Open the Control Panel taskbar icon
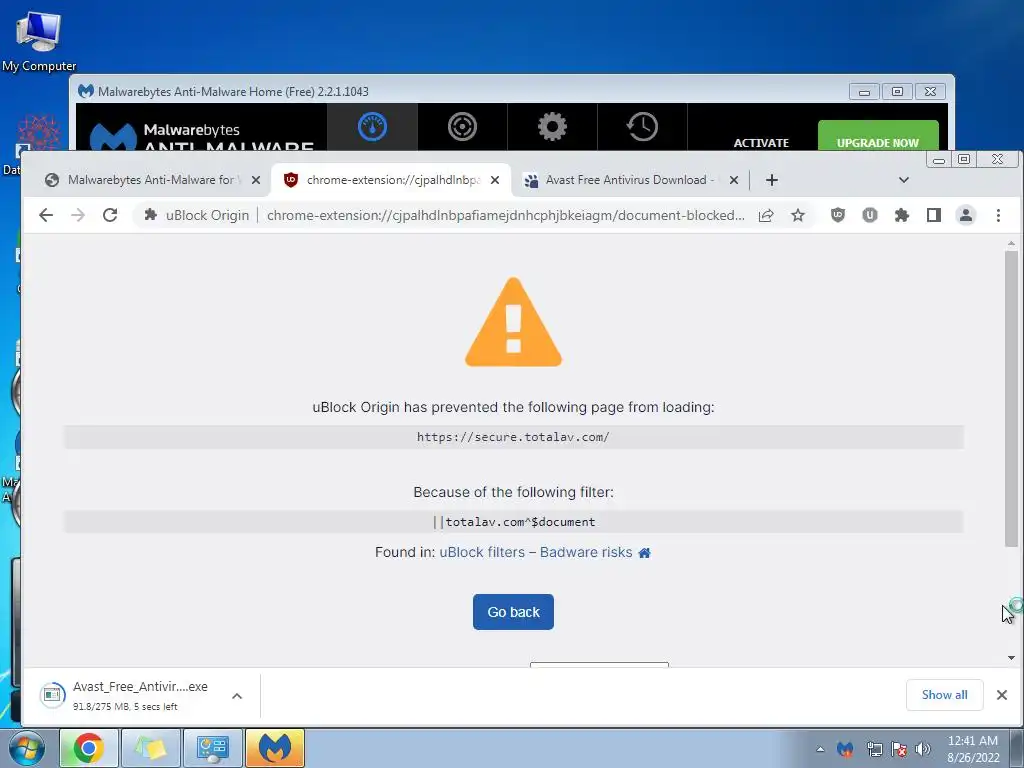This screenshot has height=768, width=1024. tap(212, 748)
